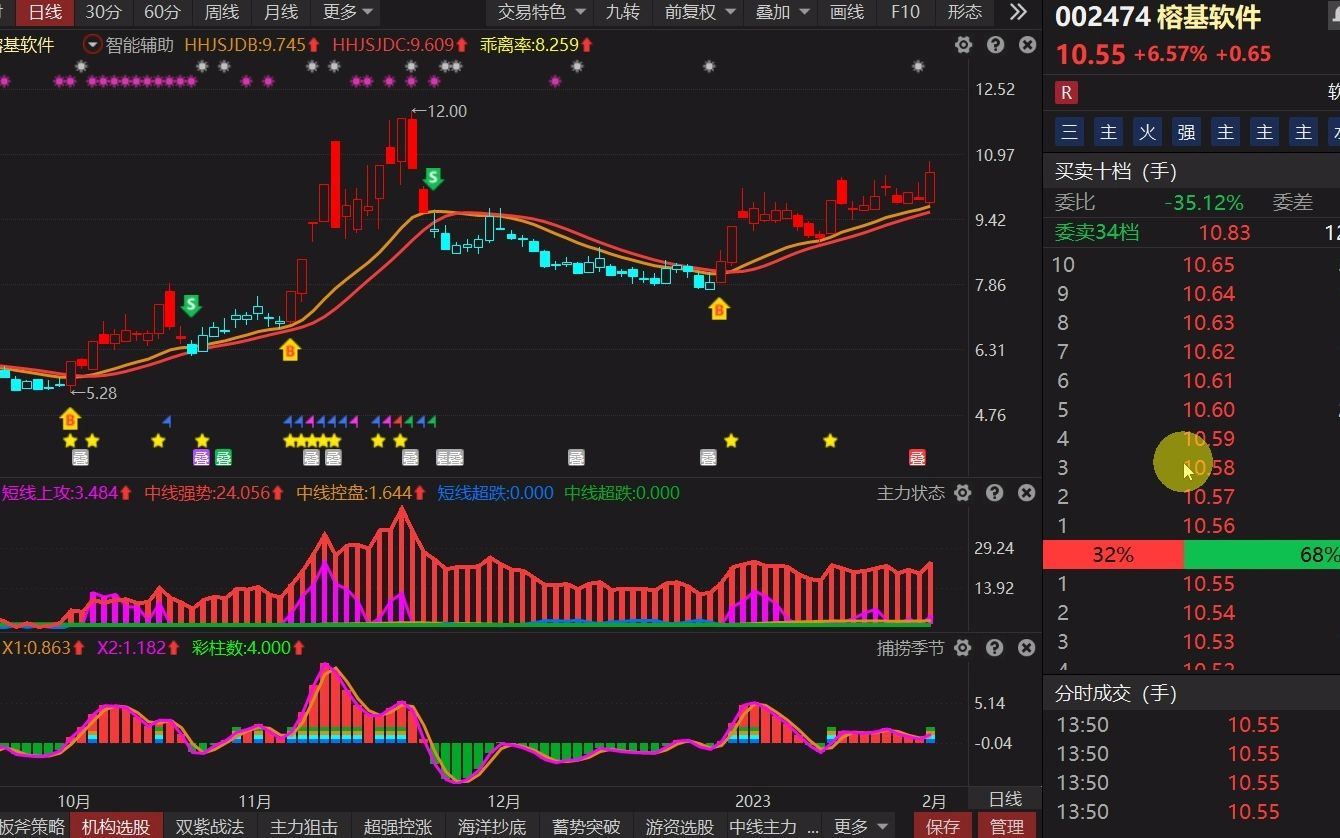Click the stock title 002474 榕基软件
This screenshot has height=838, width=1340.
(1158, 17)
